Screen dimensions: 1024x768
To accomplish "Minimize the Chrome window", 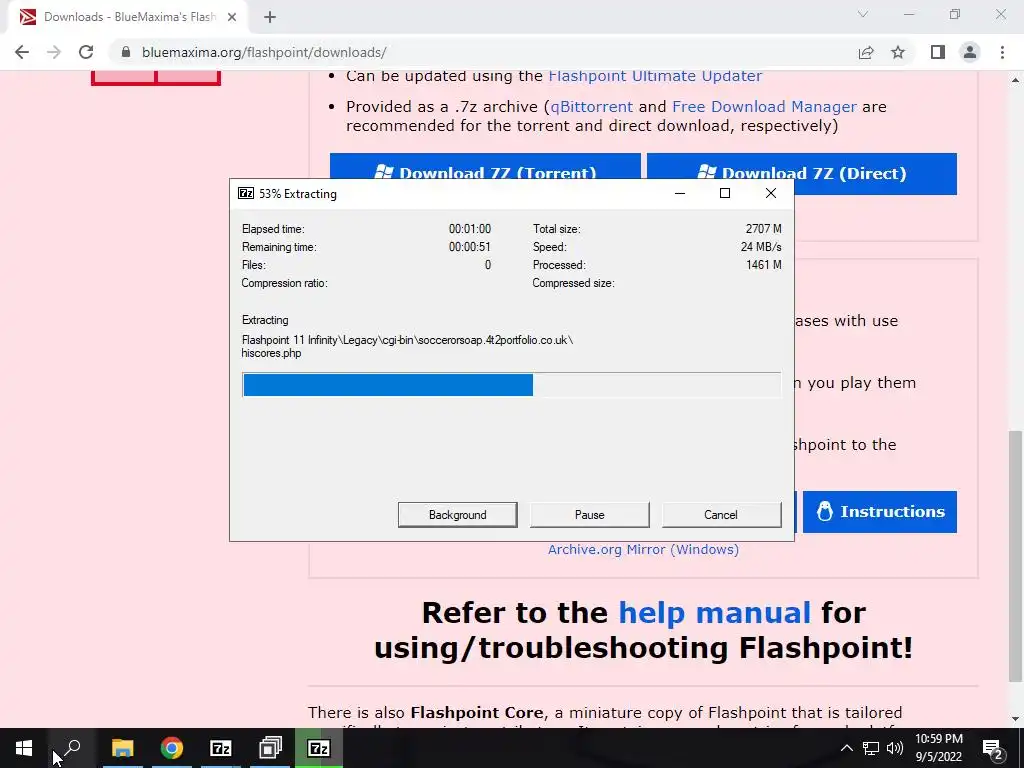I will pos(909,14).
